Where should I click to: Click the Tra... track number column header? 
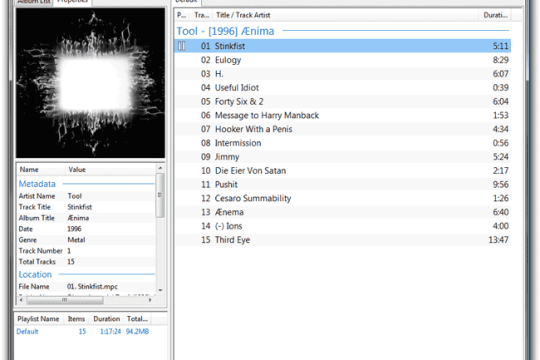[x=201, y=15]
